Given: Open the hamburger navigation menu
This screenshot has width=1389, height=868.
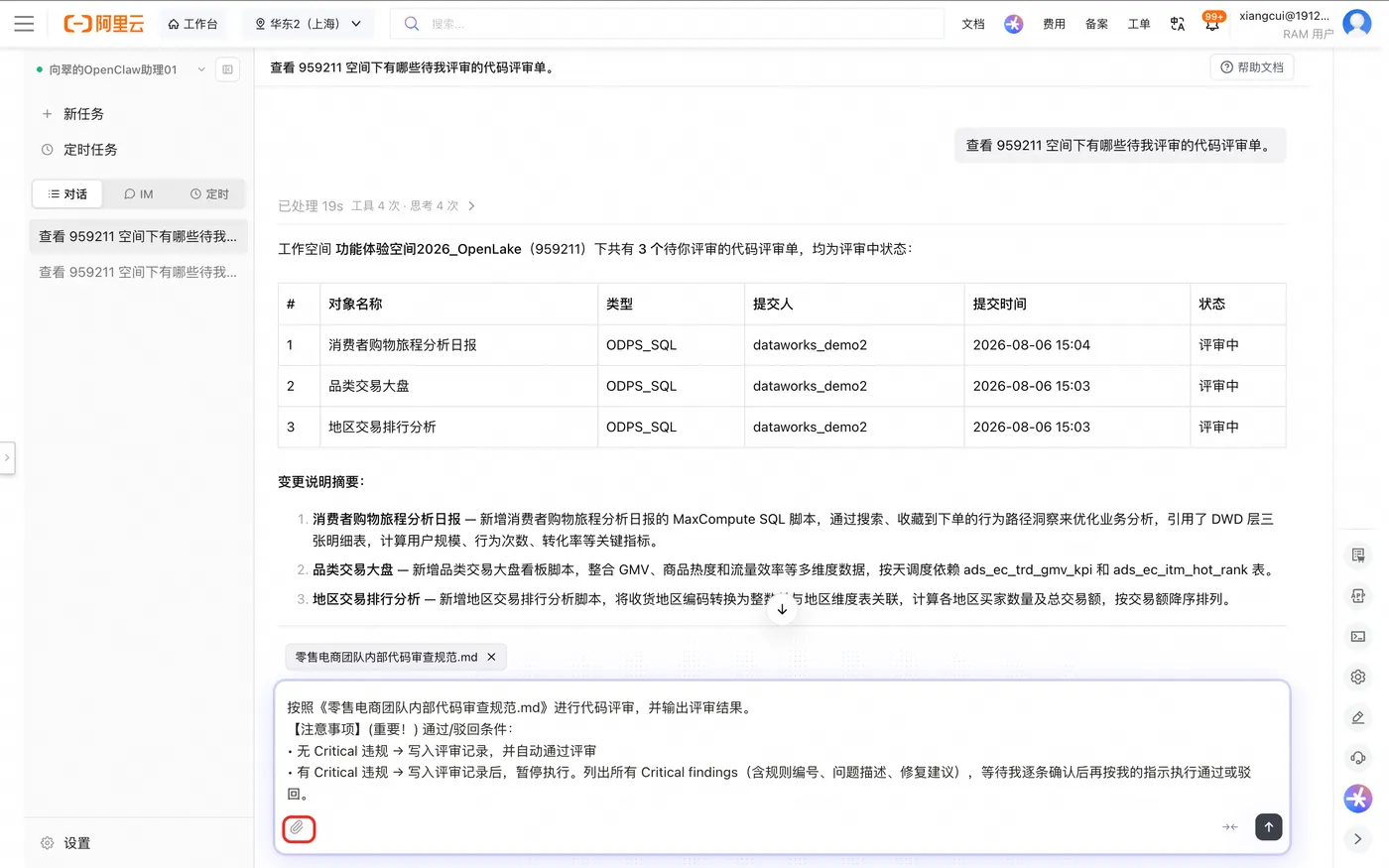Looking at the screenshot, I should click(x=24, y=24).
